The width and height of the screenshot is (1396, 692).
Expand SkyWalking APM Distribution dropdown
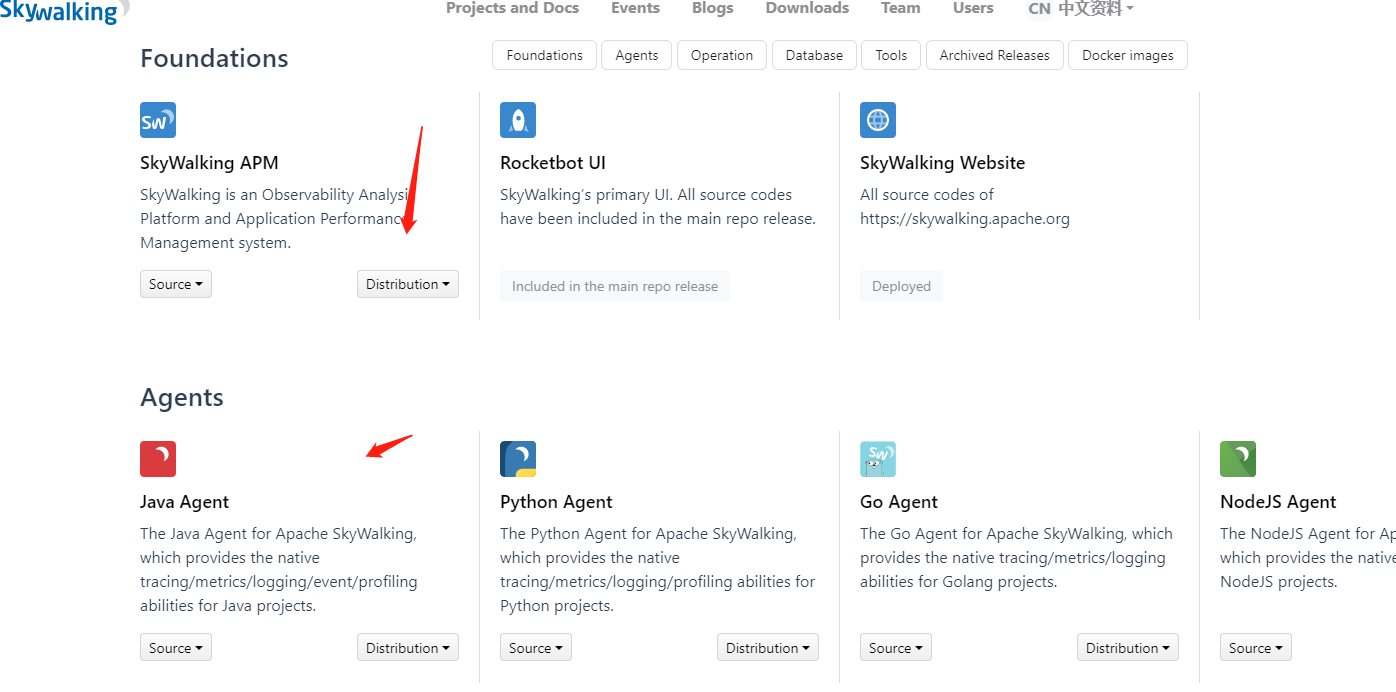[x=408, y=284]
